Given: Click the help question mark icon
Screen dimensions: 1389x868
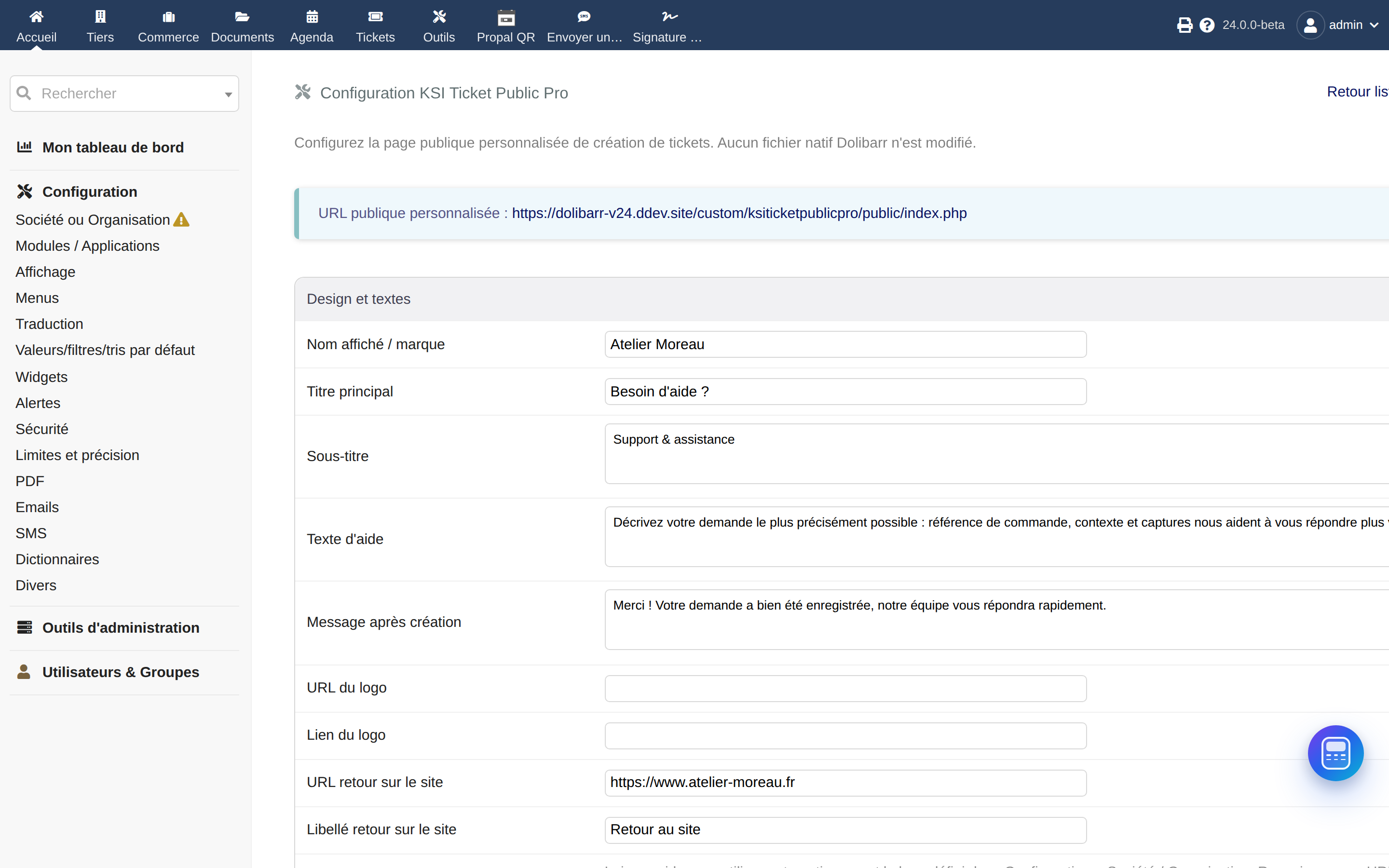Looking at the screenshot, I should click(1207, 25).
